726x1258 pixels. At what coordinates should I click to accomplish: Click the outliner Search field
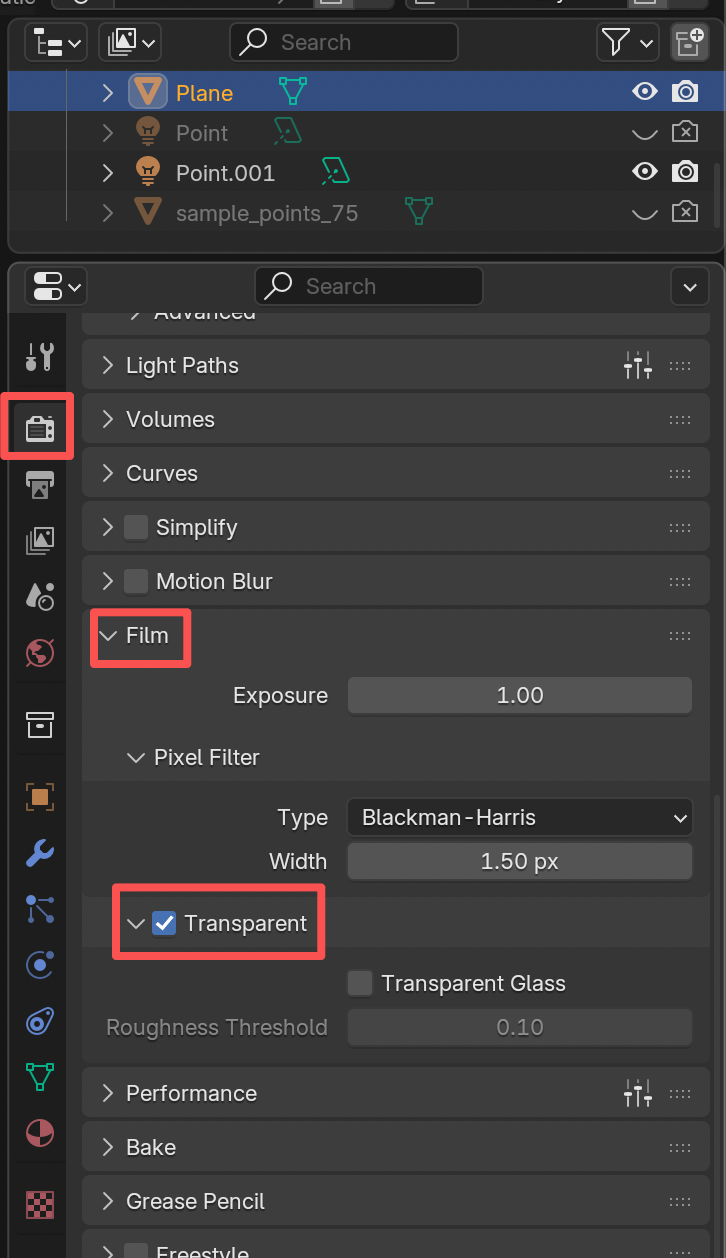(x=343, y=42)
